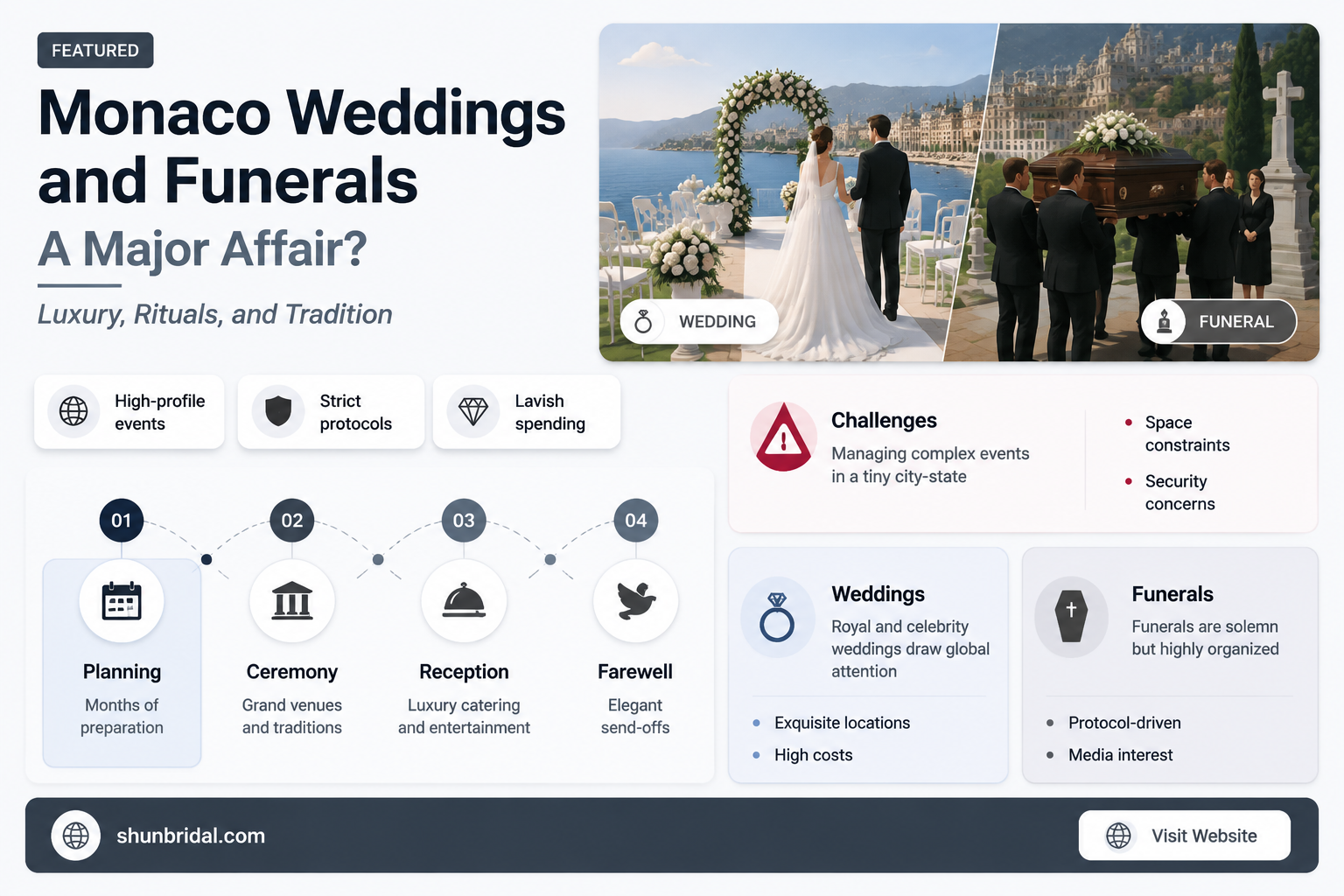This screenshot has height=896, width=1344.
Task: Click the candle icon in FUNERAL badge
Action: click(1165, 322)
